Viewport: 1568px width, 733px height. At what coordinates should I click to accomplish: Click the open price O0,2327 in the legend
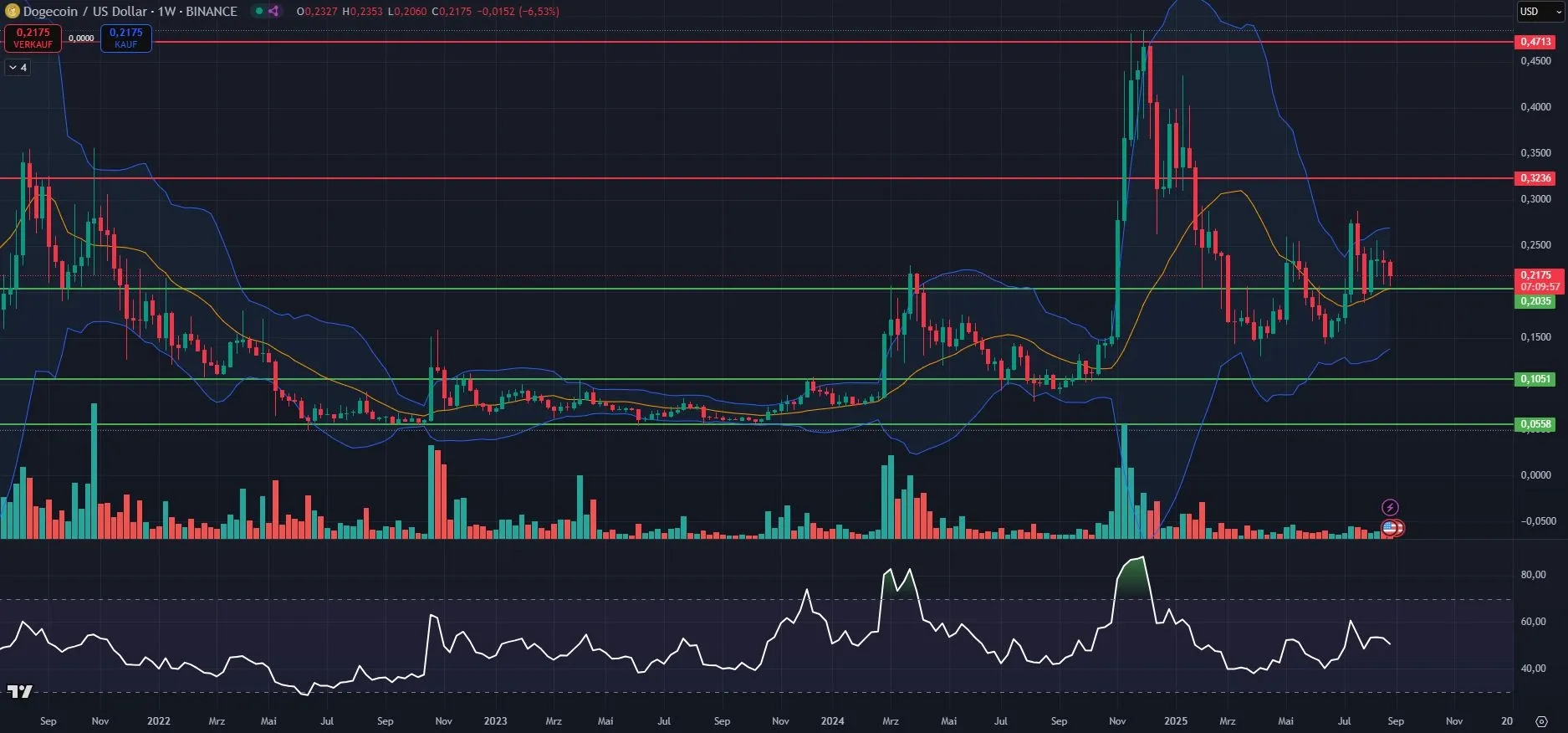point(317,12)
